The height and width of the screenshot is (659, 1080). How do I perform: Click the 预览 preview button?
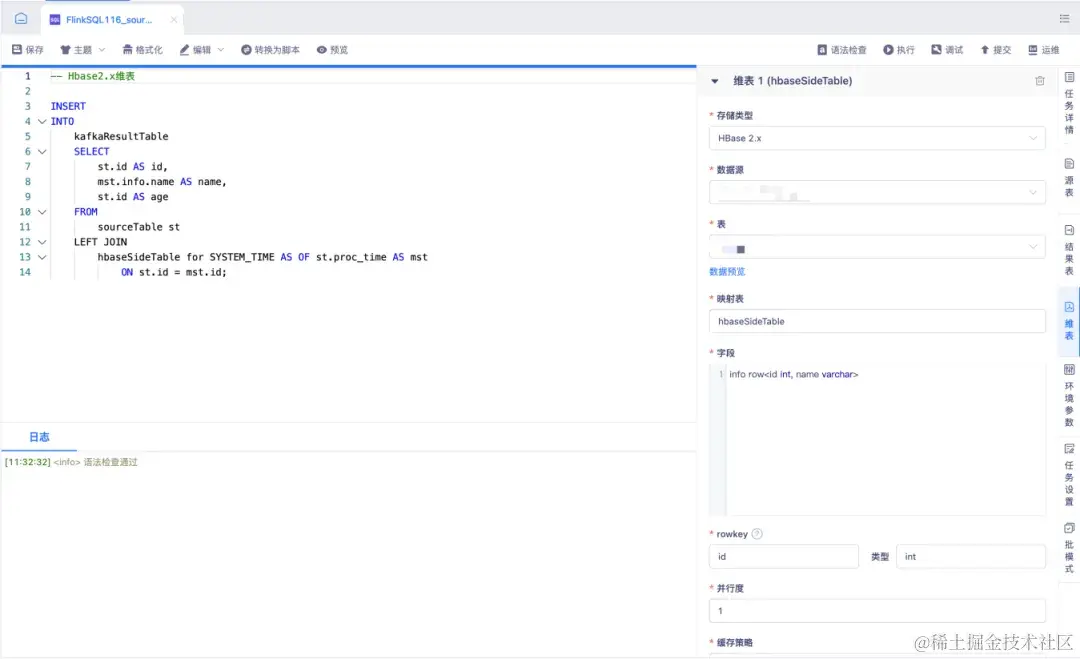[332, 50]
